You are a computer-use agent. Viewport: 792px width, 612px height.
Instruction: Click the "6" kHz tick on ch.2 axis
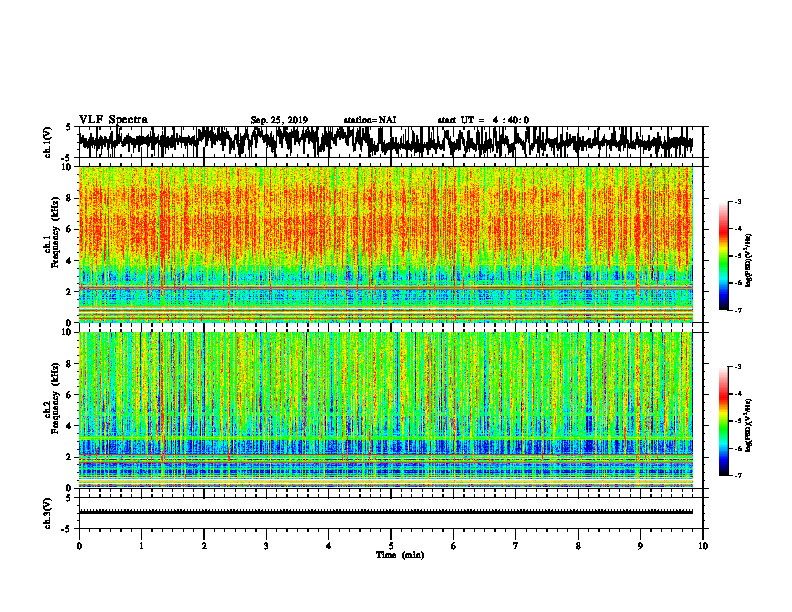(x=70, y=394)
